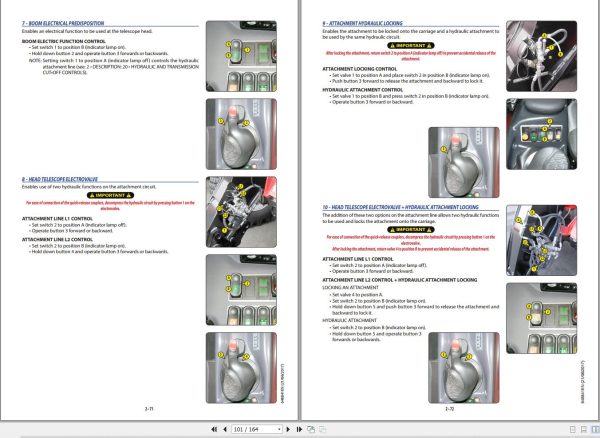Click ATTACHMENT LINE L1 CONTROL subheading on right page
The width and height of the screenshot is (600, 438).
[x=358, y=259]
